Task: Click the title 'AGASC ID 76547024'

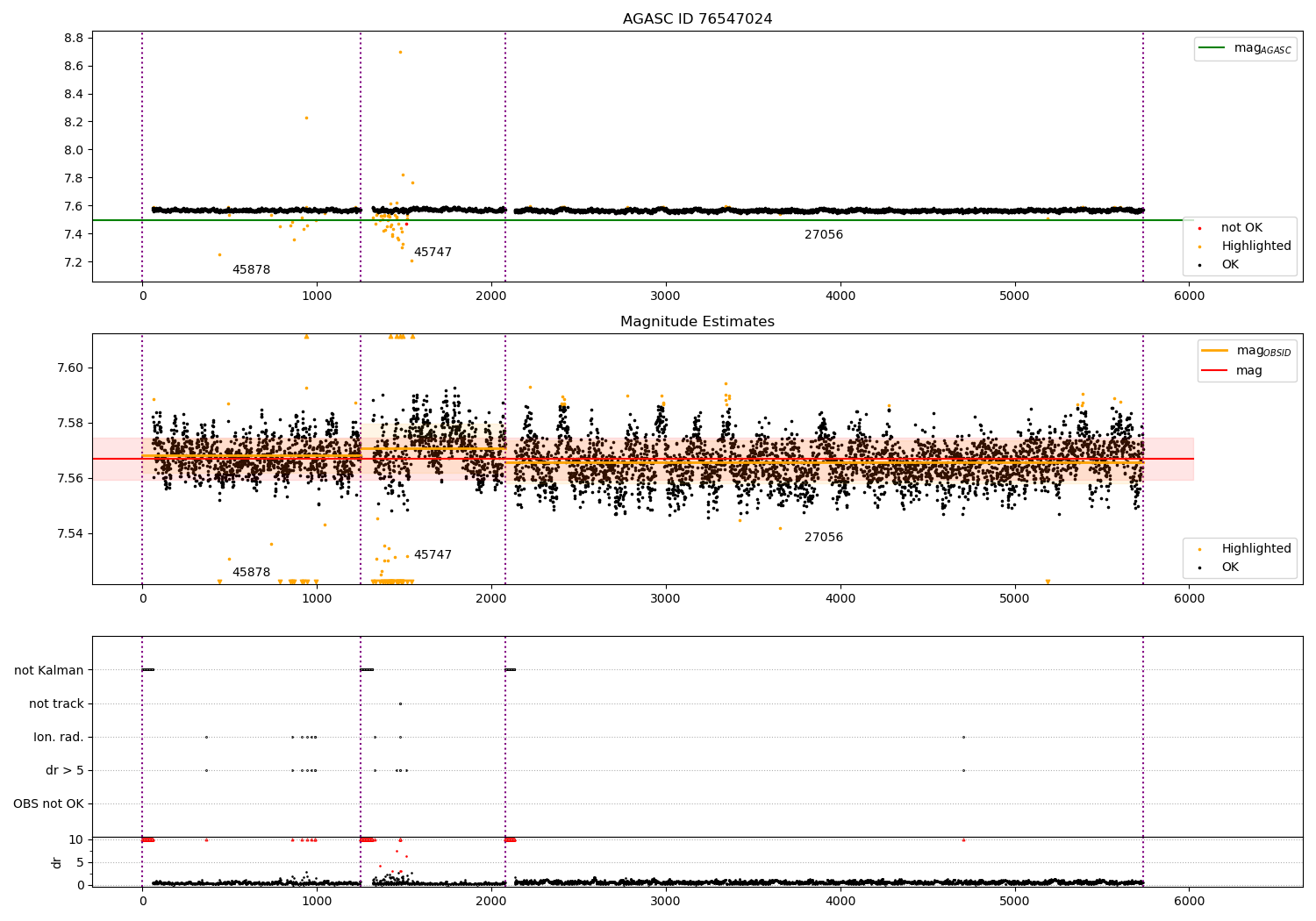Action: click(697, 19)
